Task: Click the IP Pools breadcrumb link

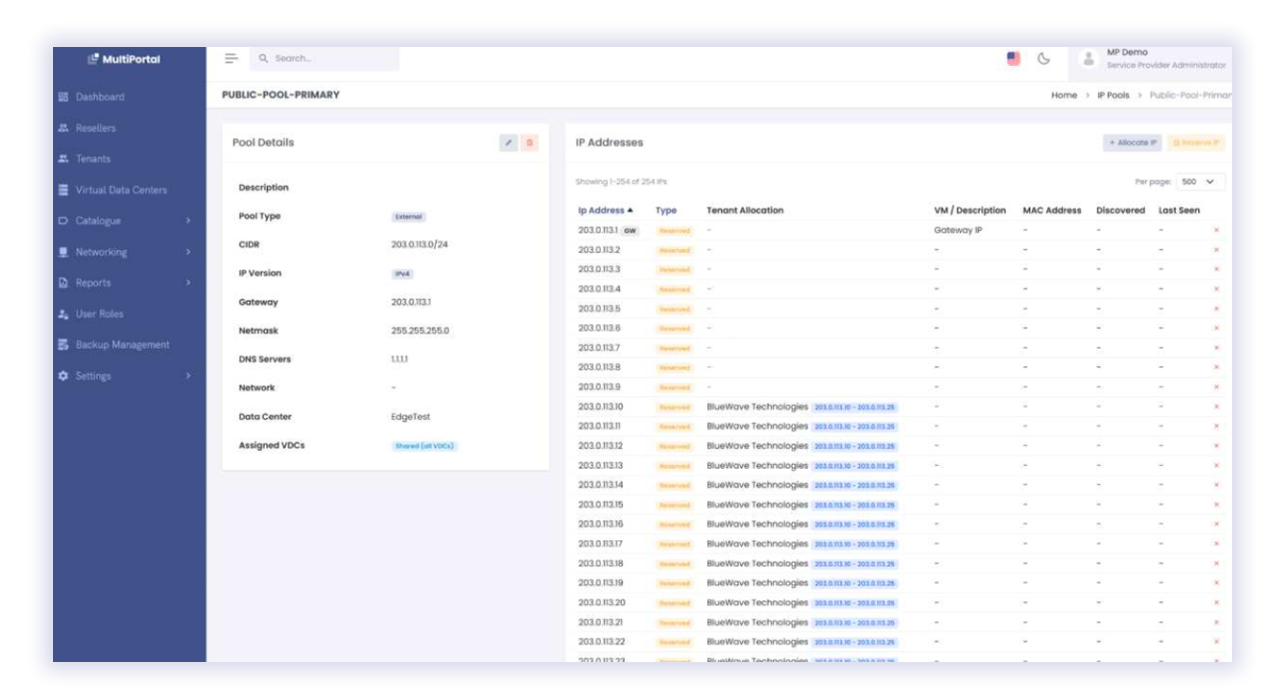Action: [x=1113, y=95]
